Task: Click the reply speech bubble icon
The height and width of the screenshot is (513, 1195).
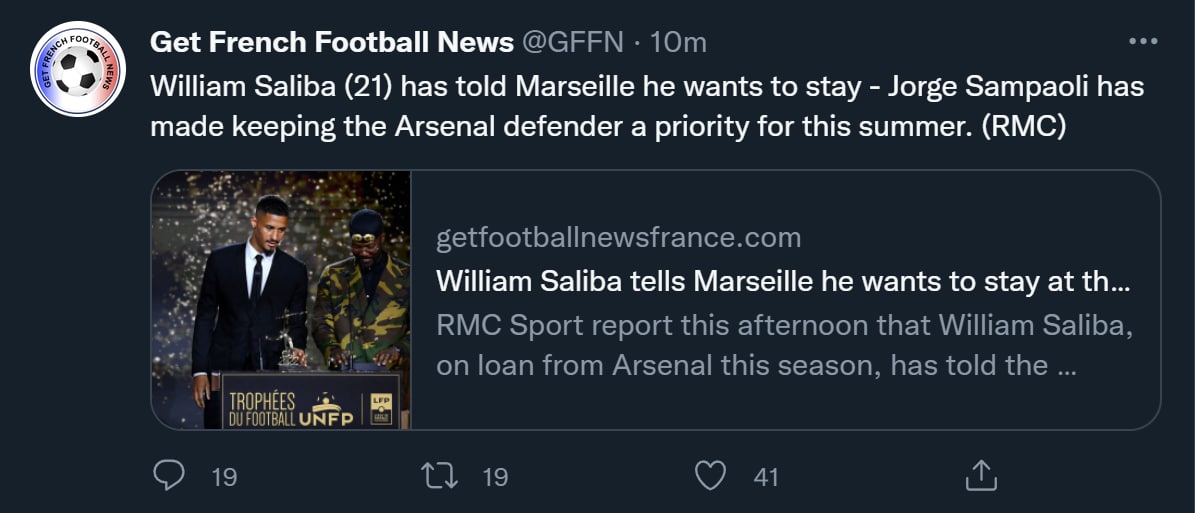Action: click(169, 475)
